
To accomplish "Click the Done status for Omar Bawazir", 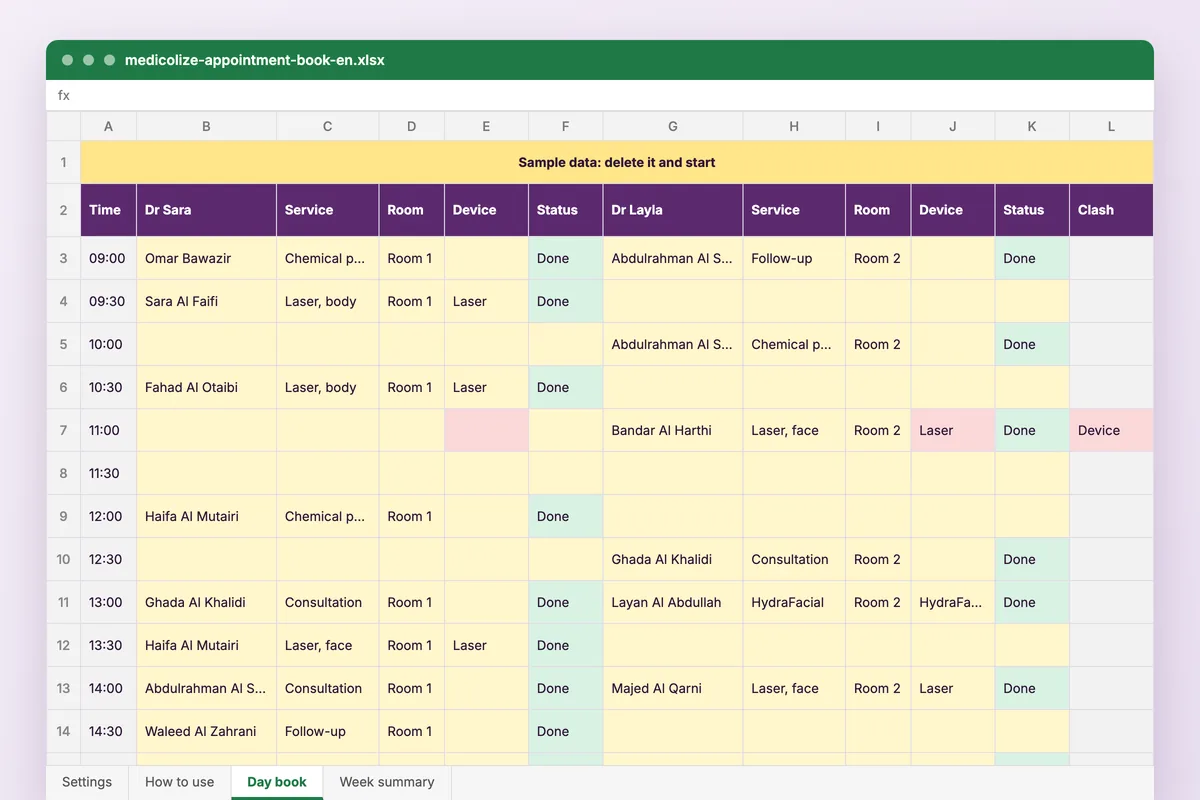I will point(566,258).
